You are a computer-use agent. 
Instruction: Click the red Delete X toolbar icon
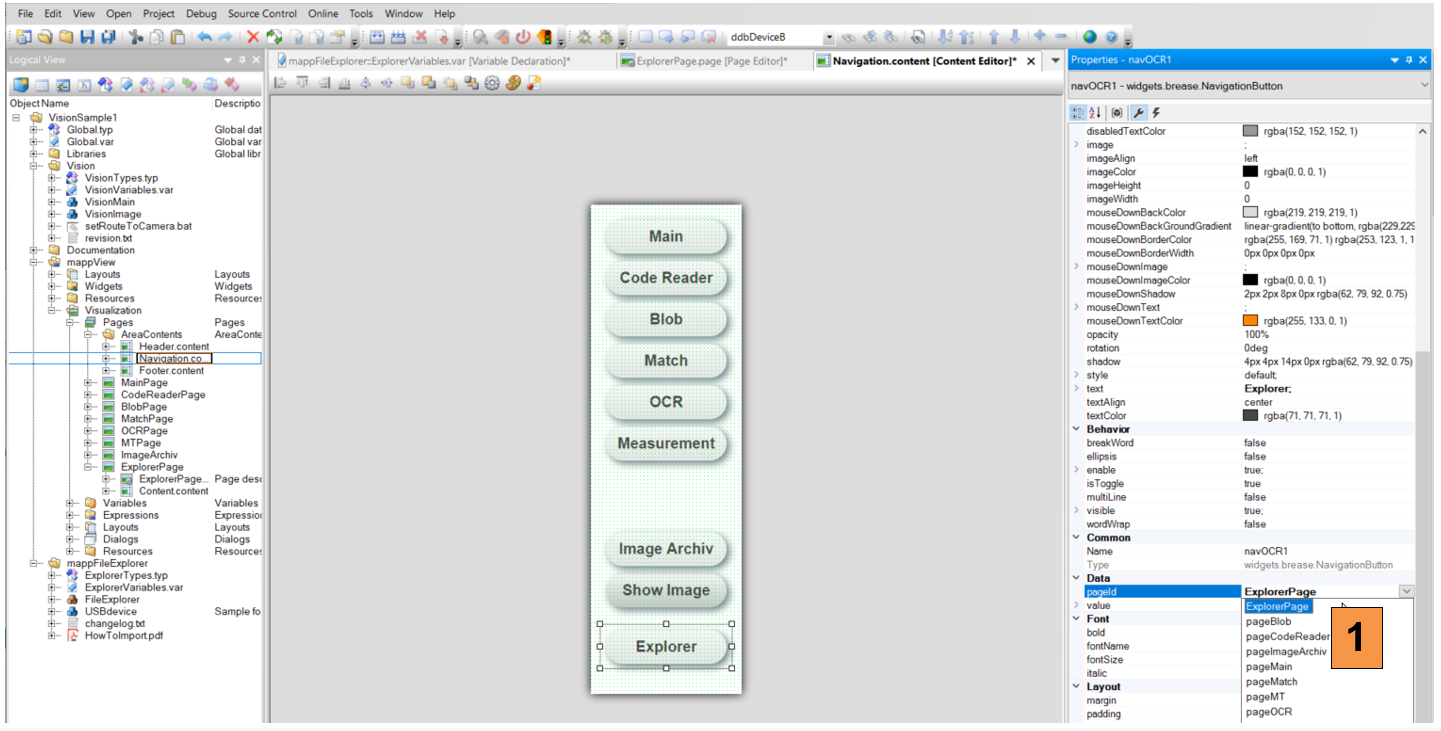pos(253,37)
